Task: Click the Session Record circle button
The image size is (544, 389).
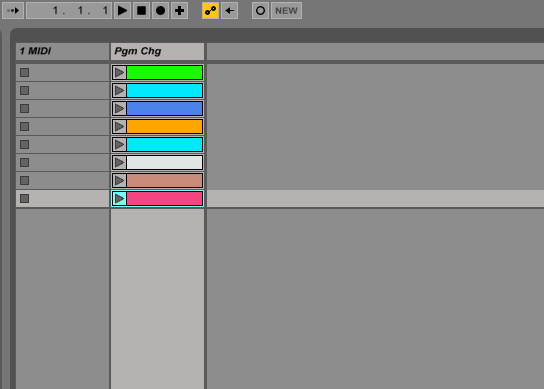Action: tap(260, 11)
